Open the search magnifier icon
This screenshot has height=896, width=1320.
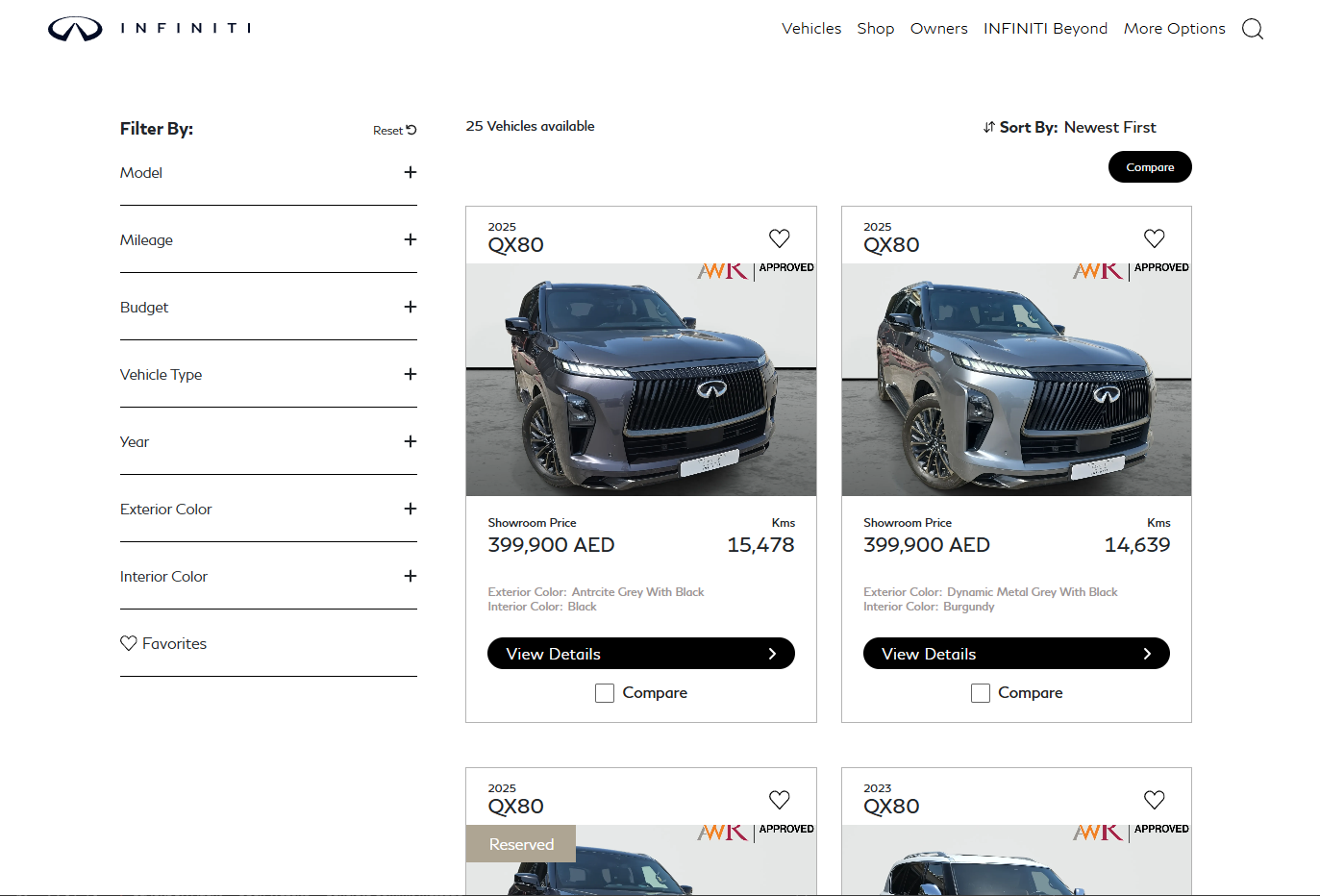1252,29
